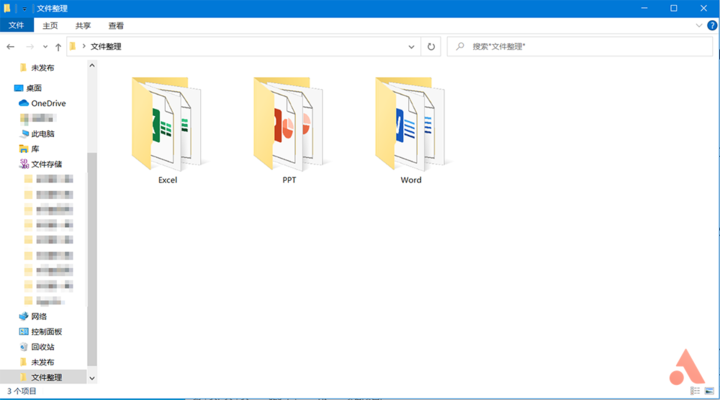Screen dimensions: 720x400
Task: Go up one folder level
Action: point(58,46)
